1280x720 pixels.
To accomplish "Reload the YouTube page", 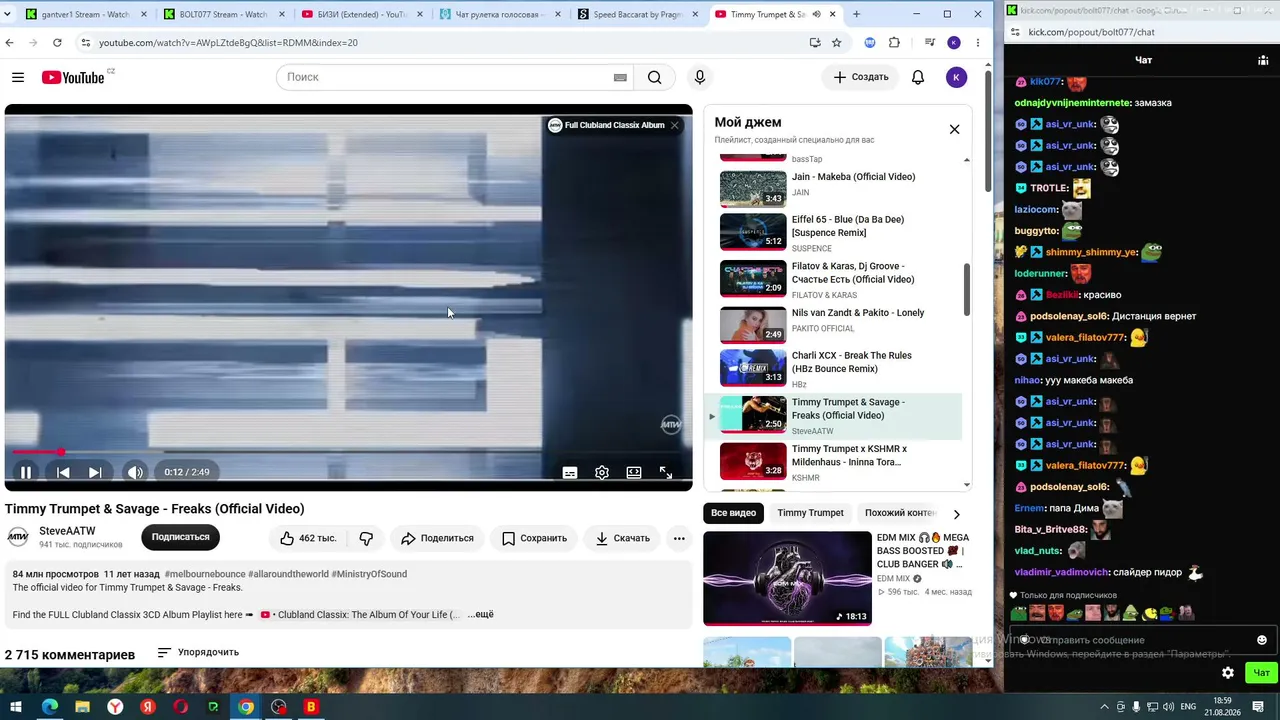I will pos(57,43).
